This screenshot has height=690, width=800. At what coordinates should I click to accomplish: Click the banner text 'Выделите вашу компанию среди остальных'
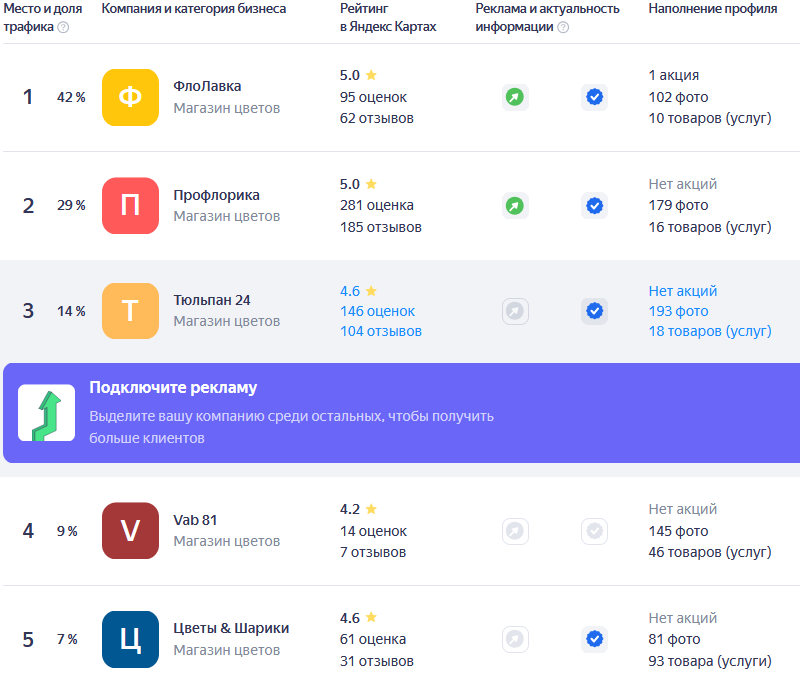tap(237, 416)
